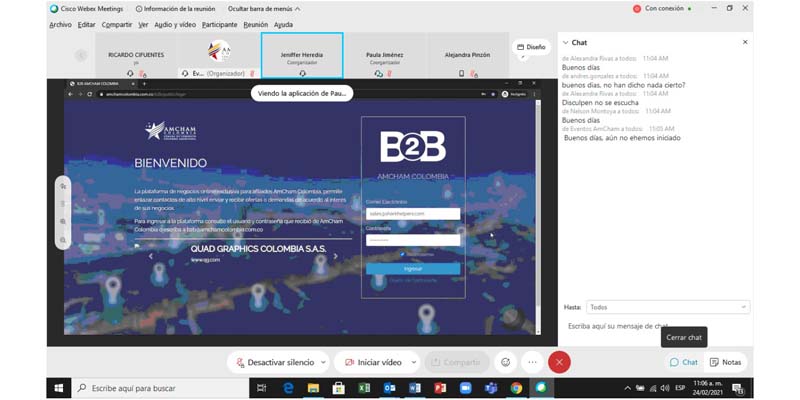Open the Participante menu
Viewport: 800px width, 400px height.
click(219, 24)
